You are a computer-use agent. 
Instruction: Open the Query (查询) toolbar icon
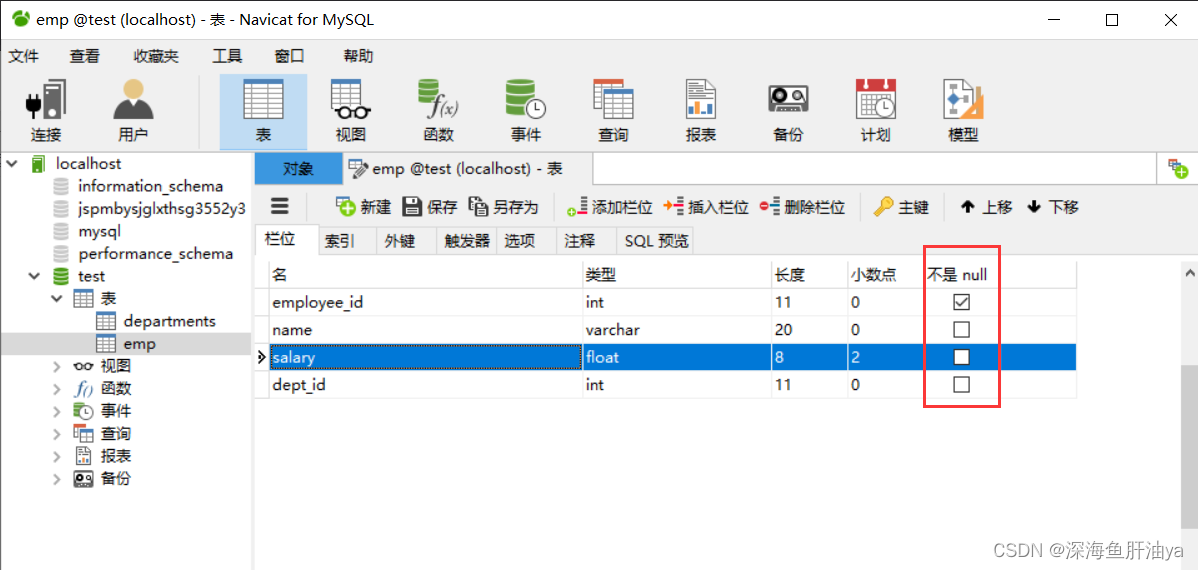point(614,111)
